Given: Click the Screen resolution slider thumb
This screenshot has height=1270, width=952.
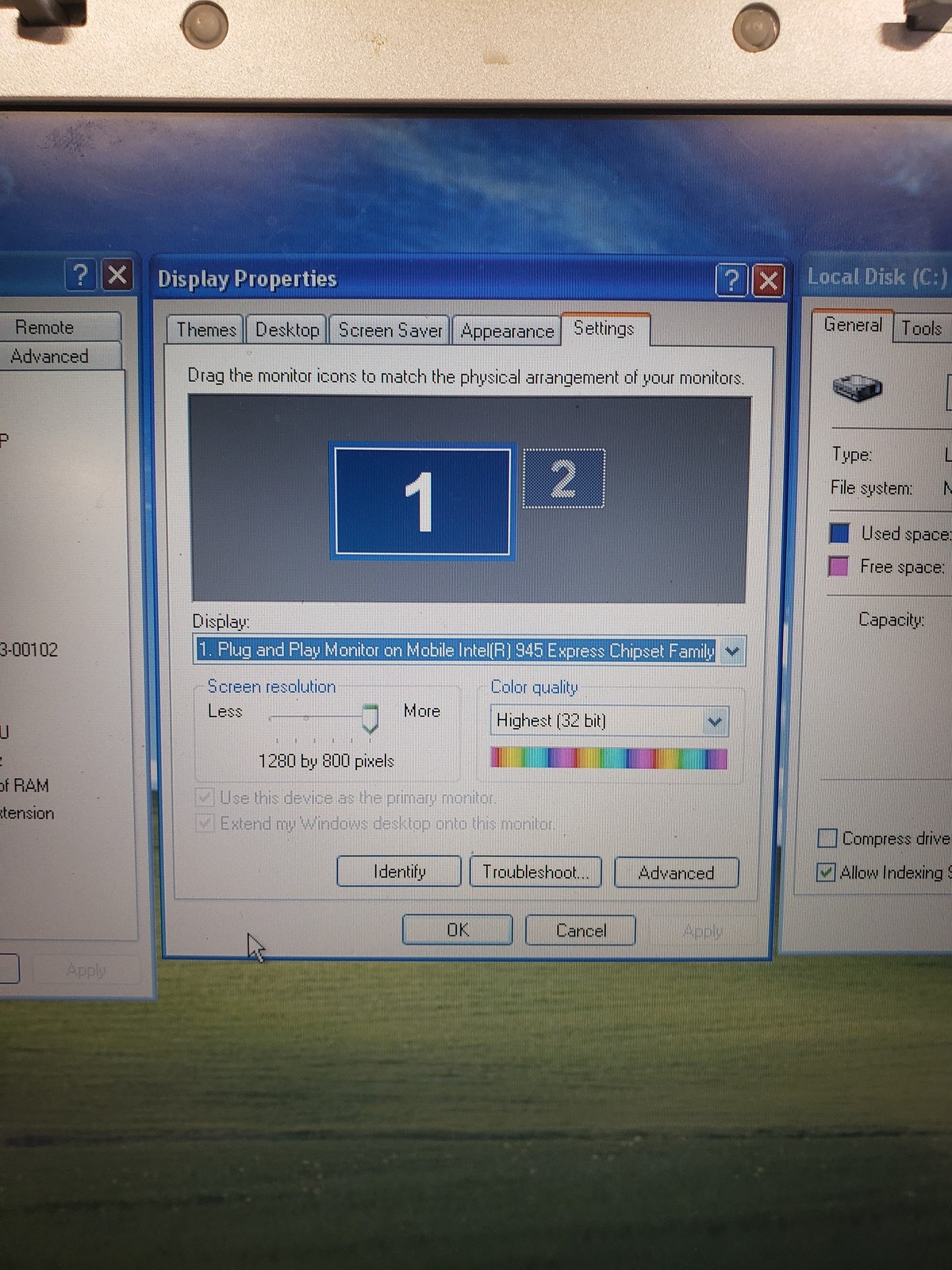Looking at the screenshot, I should [x=370, y=718].
